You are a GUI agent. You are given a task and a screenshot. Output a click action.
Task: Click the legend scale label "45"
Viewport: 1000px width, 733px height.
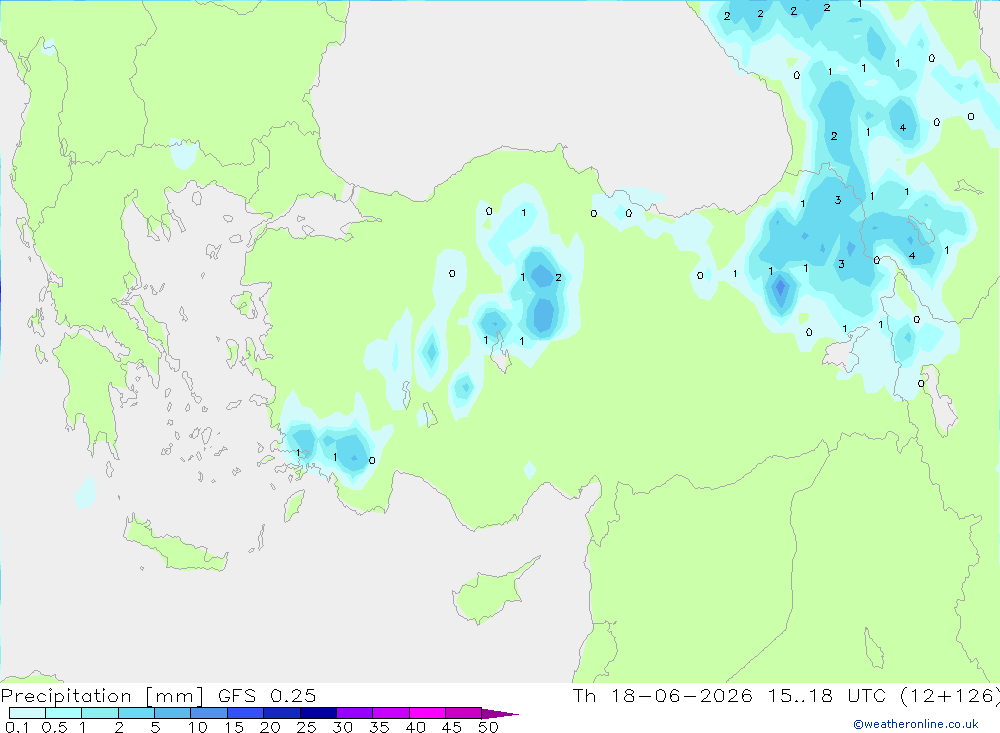452,727
